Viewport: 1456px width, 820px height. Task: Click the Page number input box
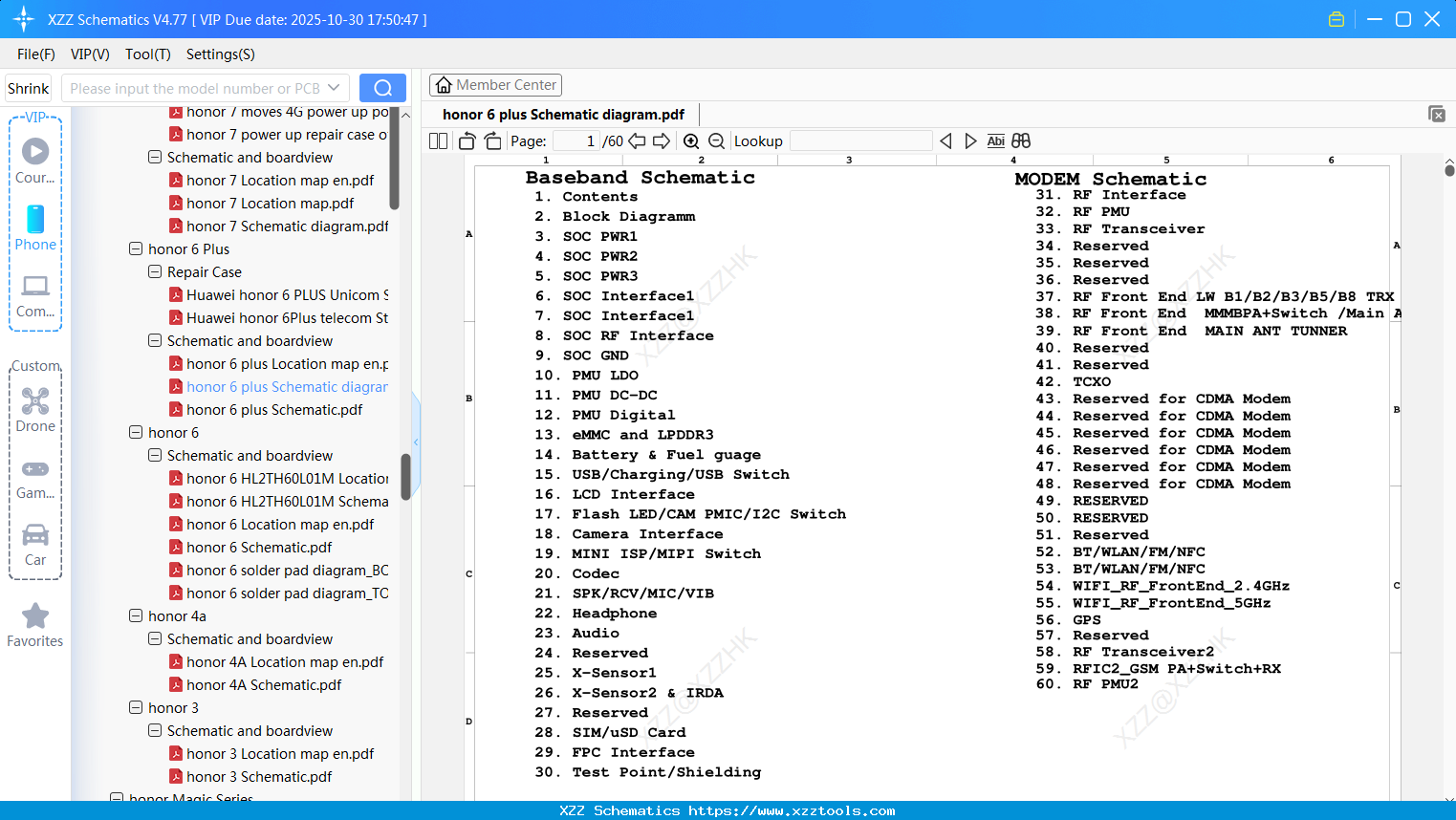pyautogui.click(x=576, y=141)
